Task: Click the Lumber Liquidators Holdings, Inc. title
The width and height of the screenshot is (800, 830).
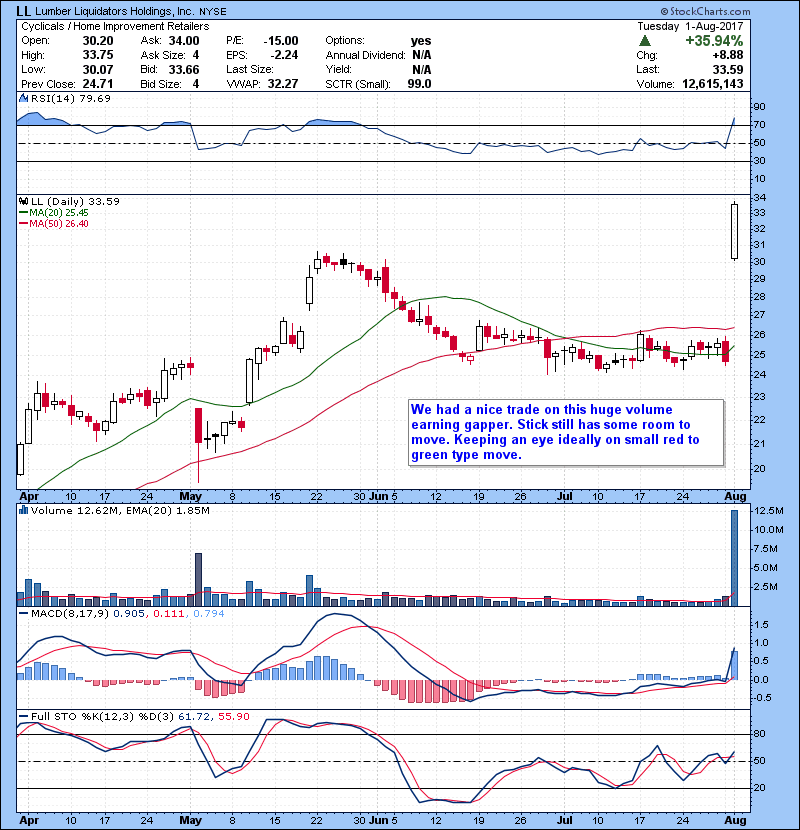Action: click(115, 11)
